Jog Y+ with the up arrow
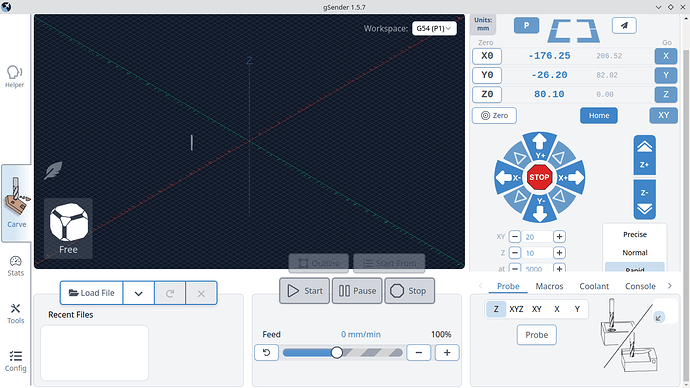690x388 pixels. coord(540,146)
